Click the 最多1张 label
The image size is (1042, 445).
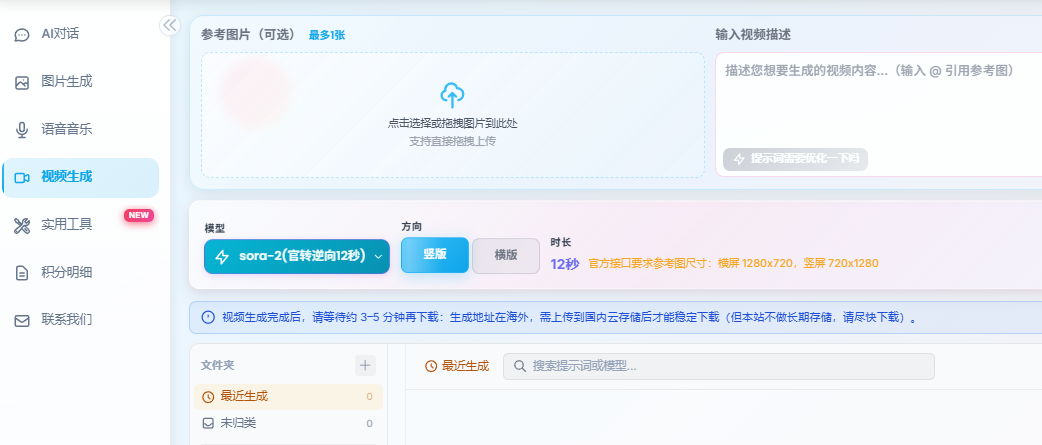(326, 35)
